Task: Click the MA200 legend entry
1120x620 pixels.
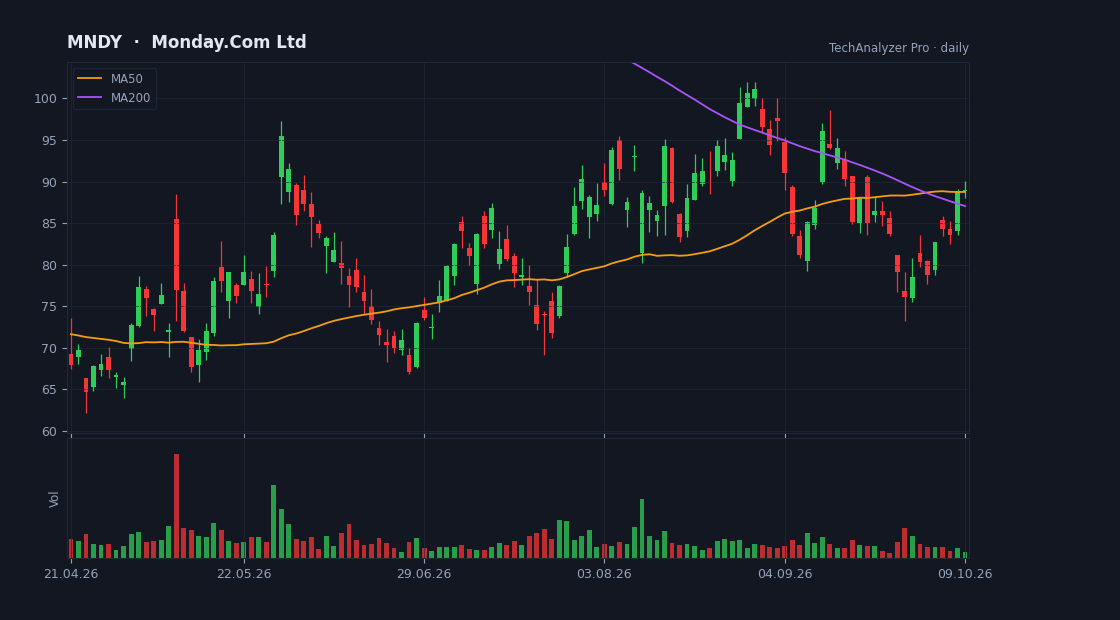Action: 114,98
